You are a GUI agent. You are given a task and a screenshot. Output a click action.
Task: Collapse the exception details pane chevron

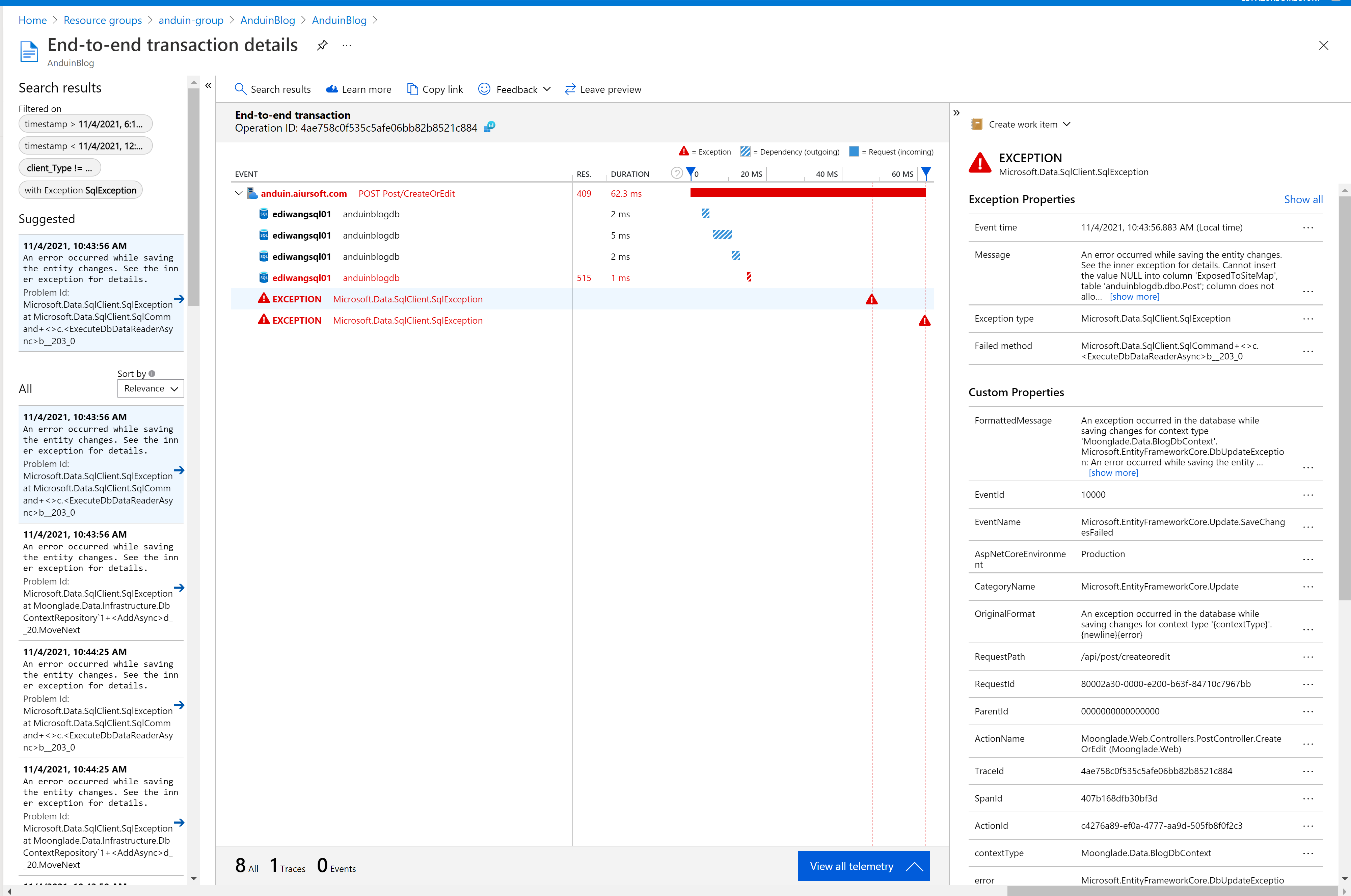pos(957,113)
